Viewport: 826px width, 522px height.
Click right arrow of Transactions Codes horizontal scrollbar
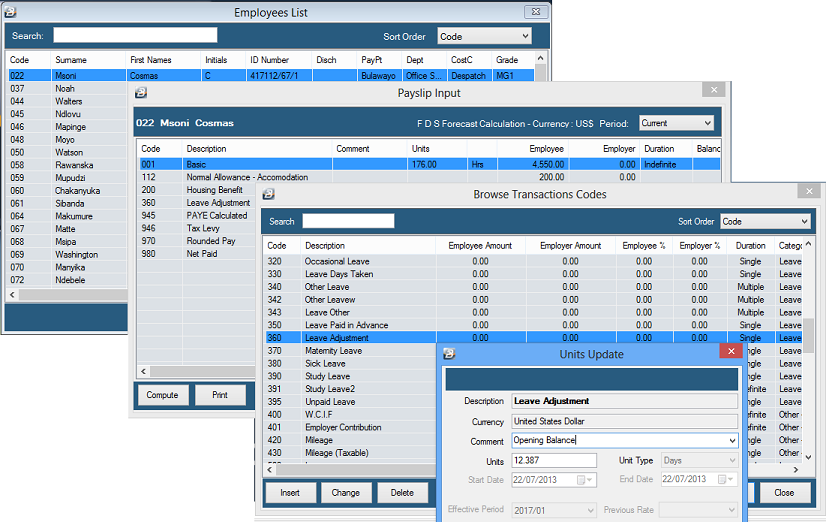795,469
